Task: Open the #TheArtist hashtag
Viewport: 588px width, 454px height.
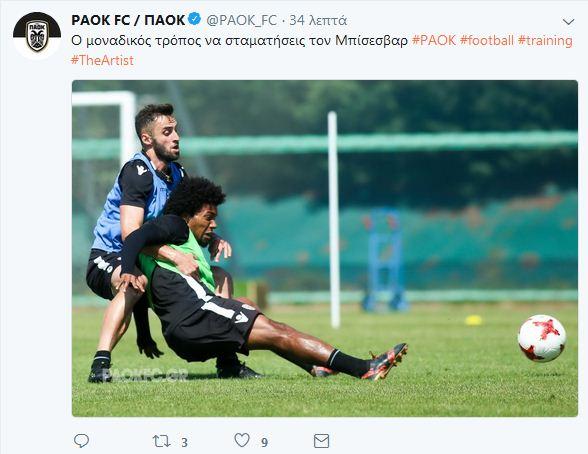Action: pyautogui.click(x=102, y=60)
